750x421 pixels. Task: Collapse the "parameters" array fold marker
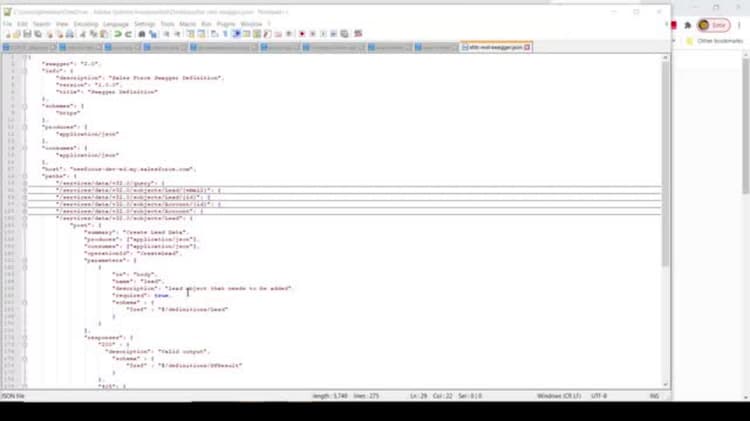pyautogui.click(x=25, y=261)
